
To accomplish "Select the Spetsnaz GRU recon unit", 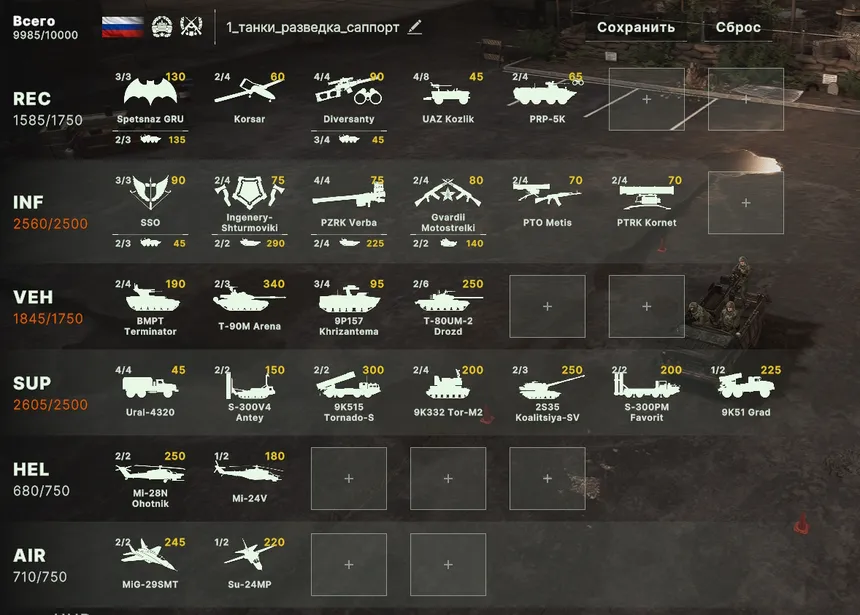I will click(x=150, y=98).
